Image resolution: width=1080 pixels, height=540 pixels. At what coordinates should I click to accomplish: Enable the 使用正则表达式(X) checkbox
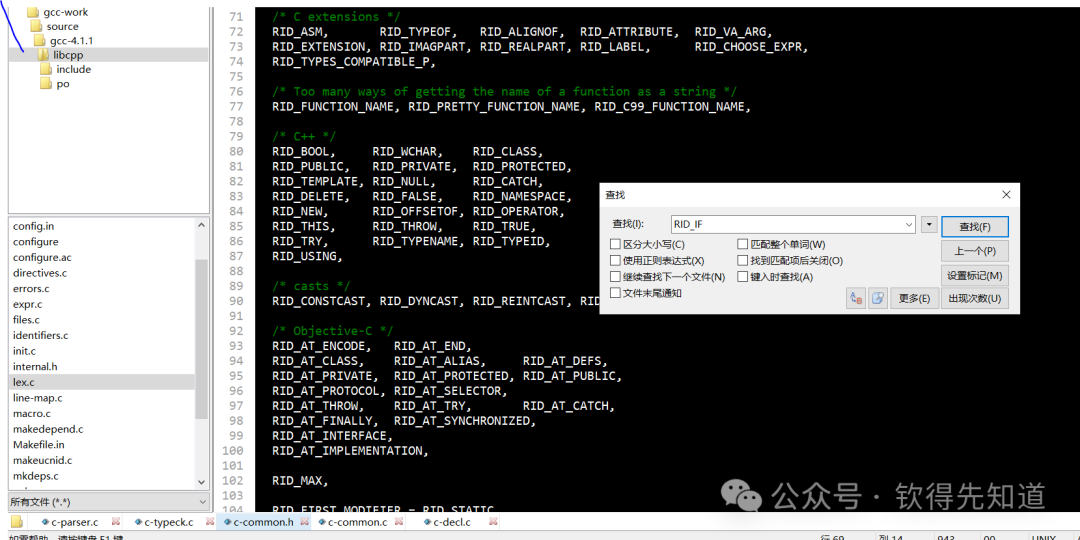pyautogui.click(x=615, y=260)
